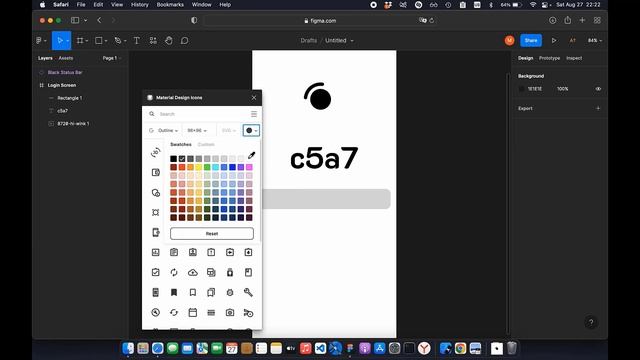Image resolution: width=640 pixels, height=360 pixels.
Task: Click the help question mark button
Action: 591,322
